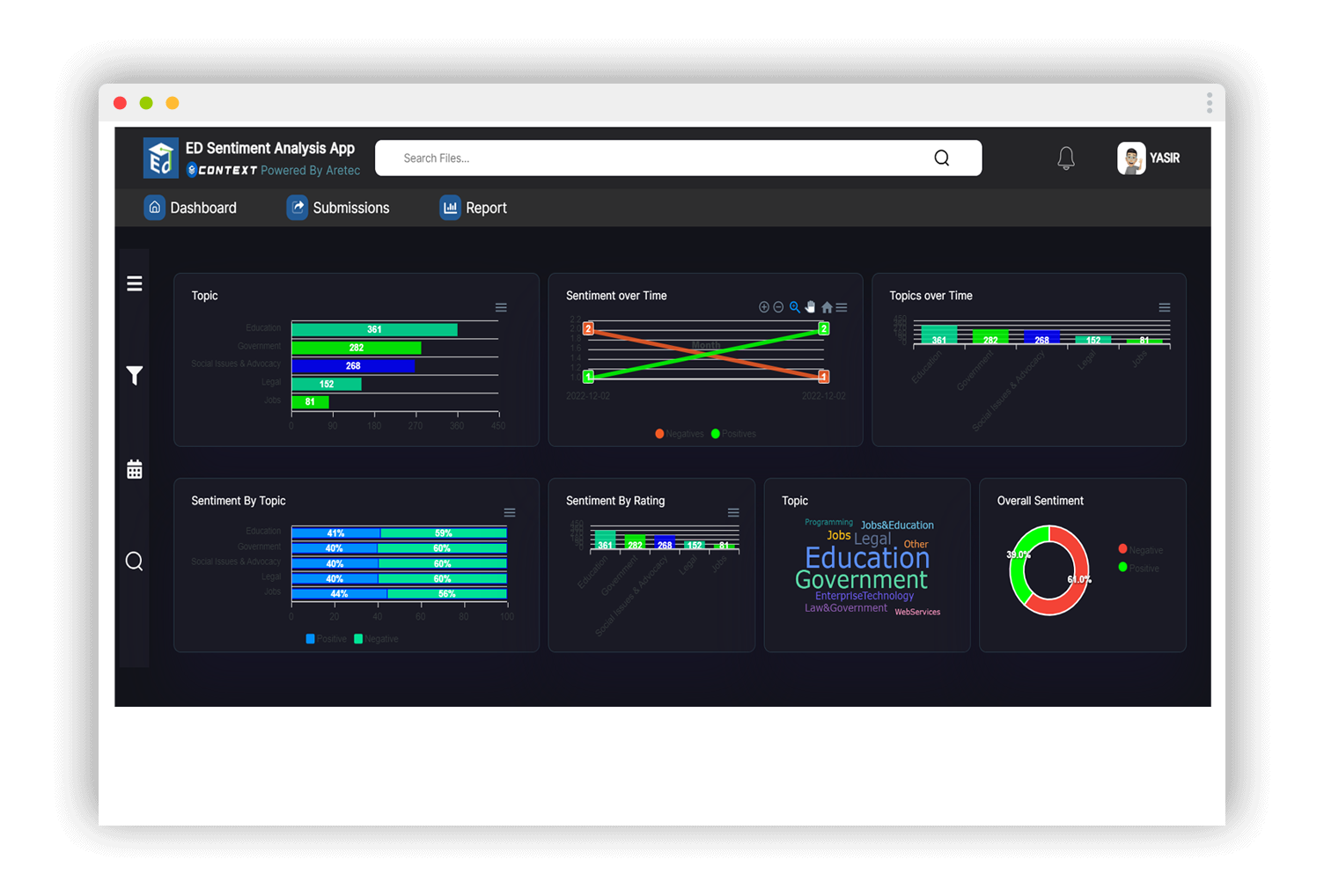Click the Search Files input field

pyautogui.click(x=660, y=158)
